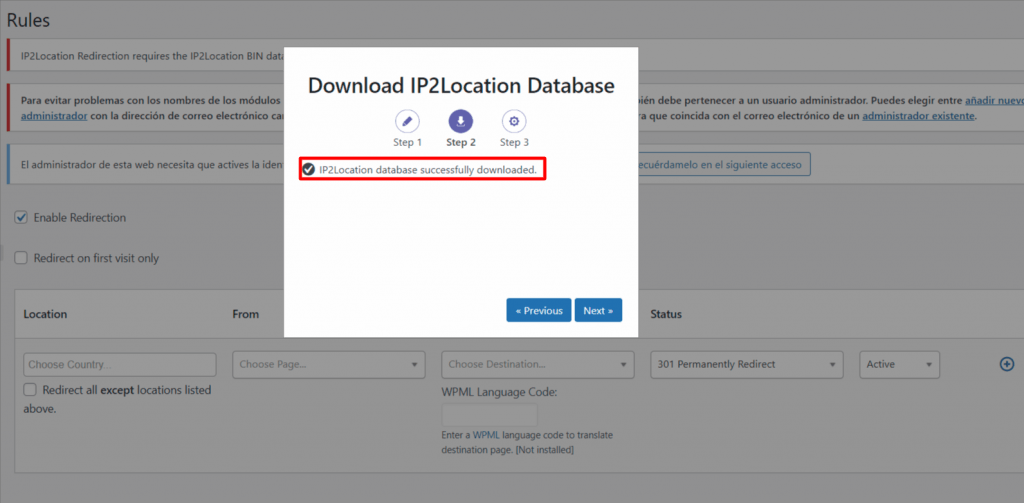This screenshot has height=503, width=1024.
Task: Return to Previous step in wizard
Action: [539, 310]
